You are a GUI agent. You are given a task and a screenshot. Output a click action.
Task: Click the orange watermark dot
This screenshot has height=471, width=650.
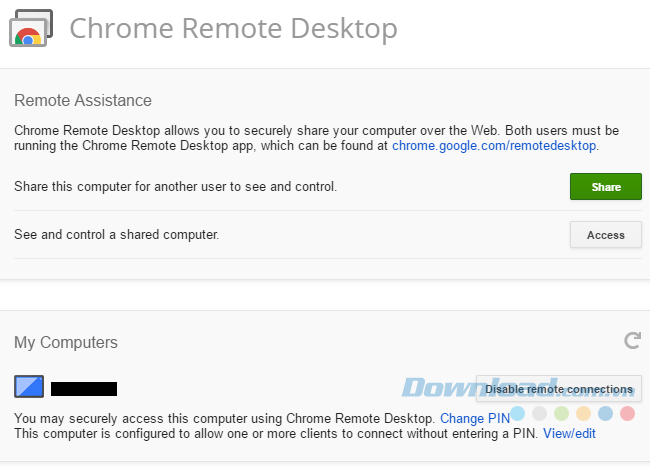tap(584, 413)
